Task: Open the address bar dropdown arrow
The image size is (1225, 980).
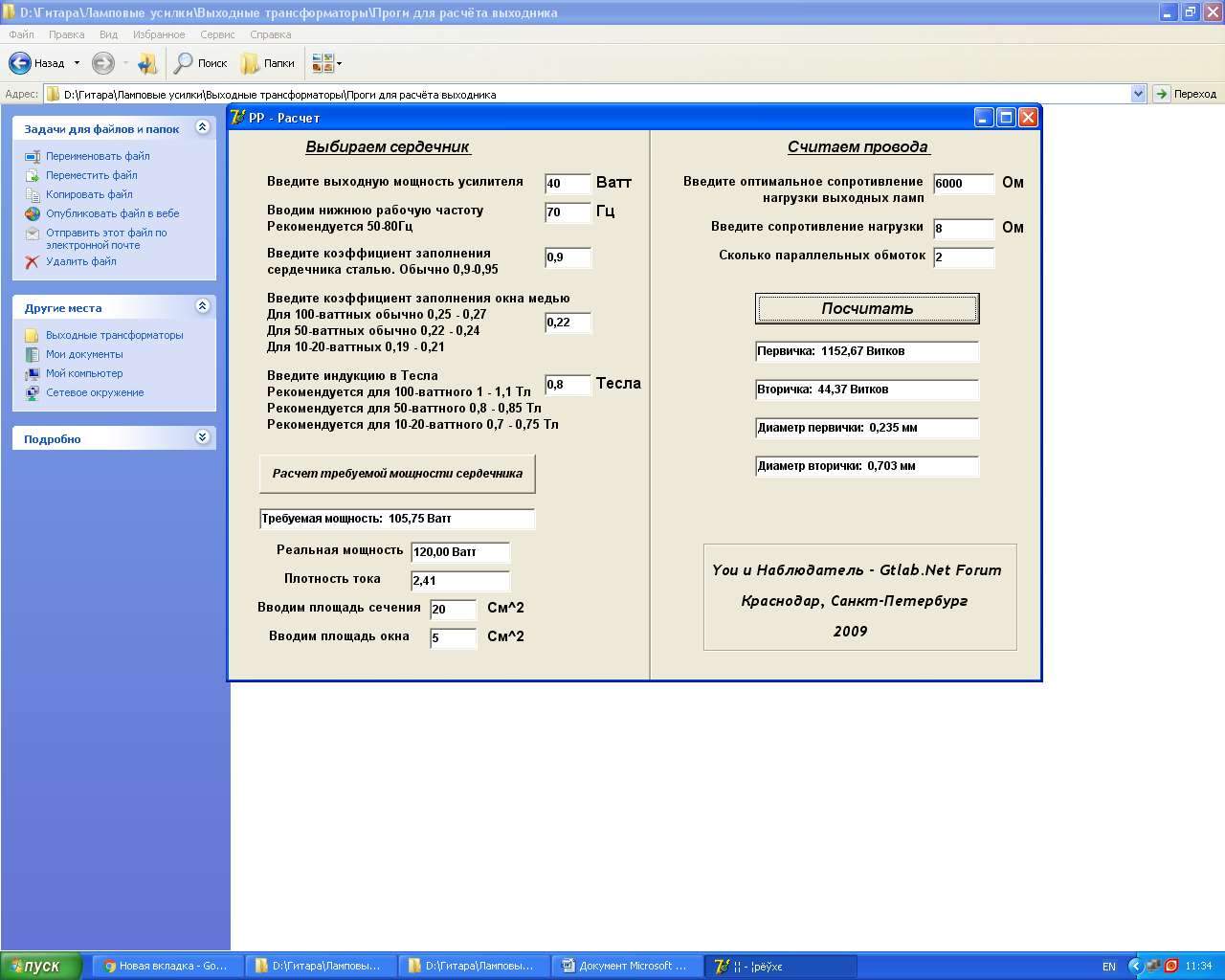Action: coord(1138,94)
